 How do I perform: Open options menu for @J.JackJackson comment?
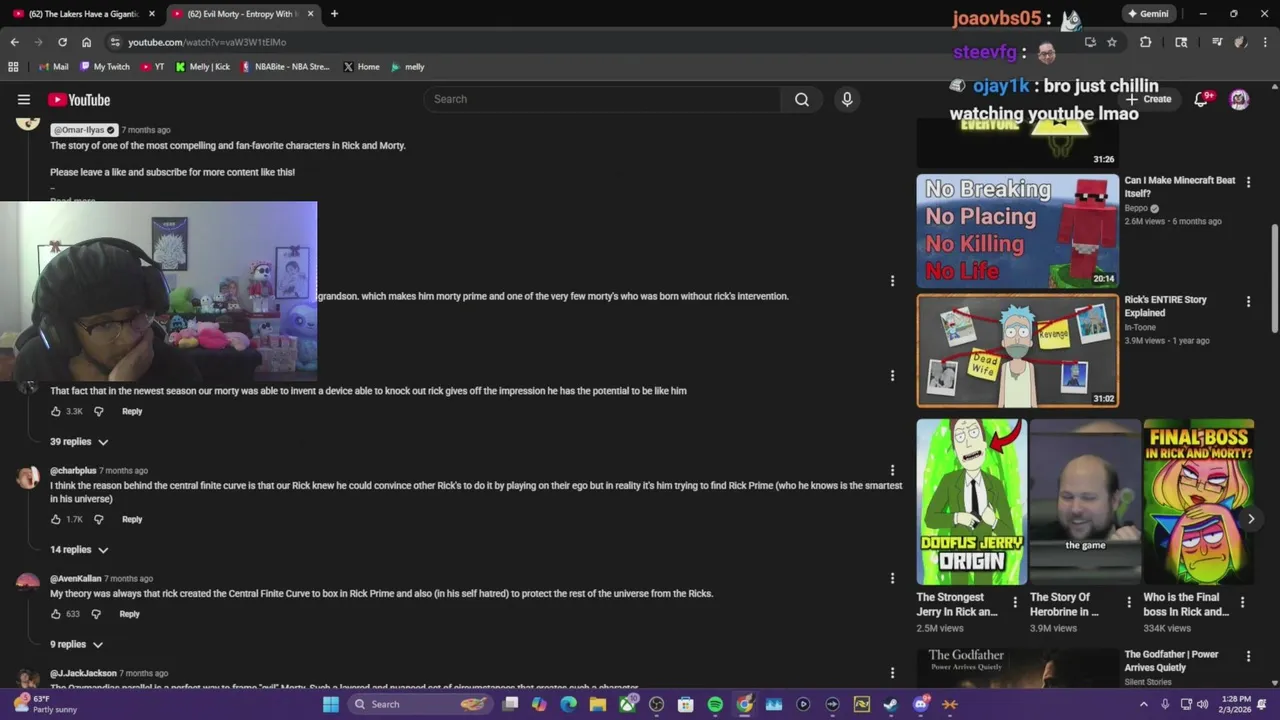(892, 673)
